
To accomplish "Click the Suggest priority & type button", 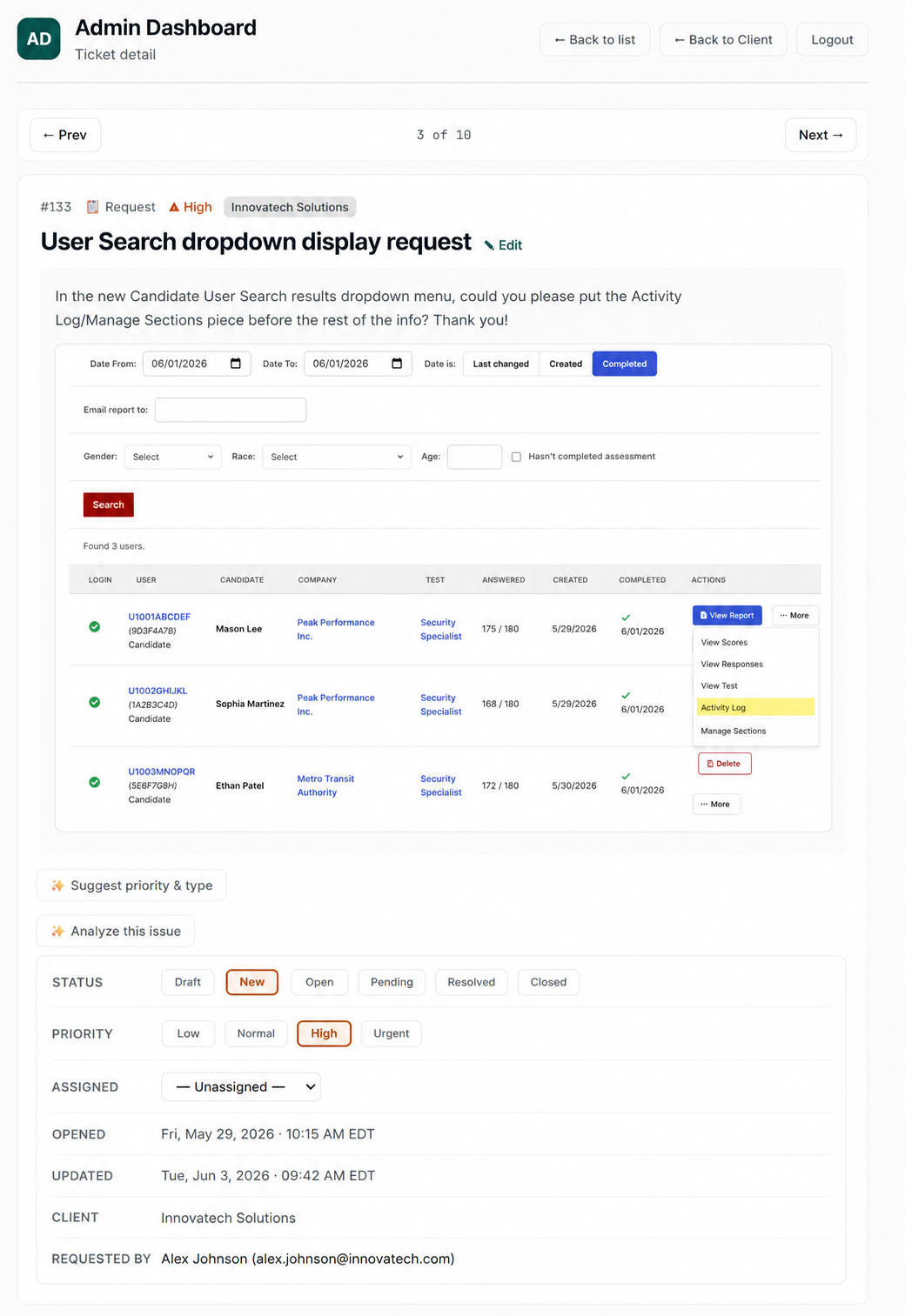I will click(131, 885).
